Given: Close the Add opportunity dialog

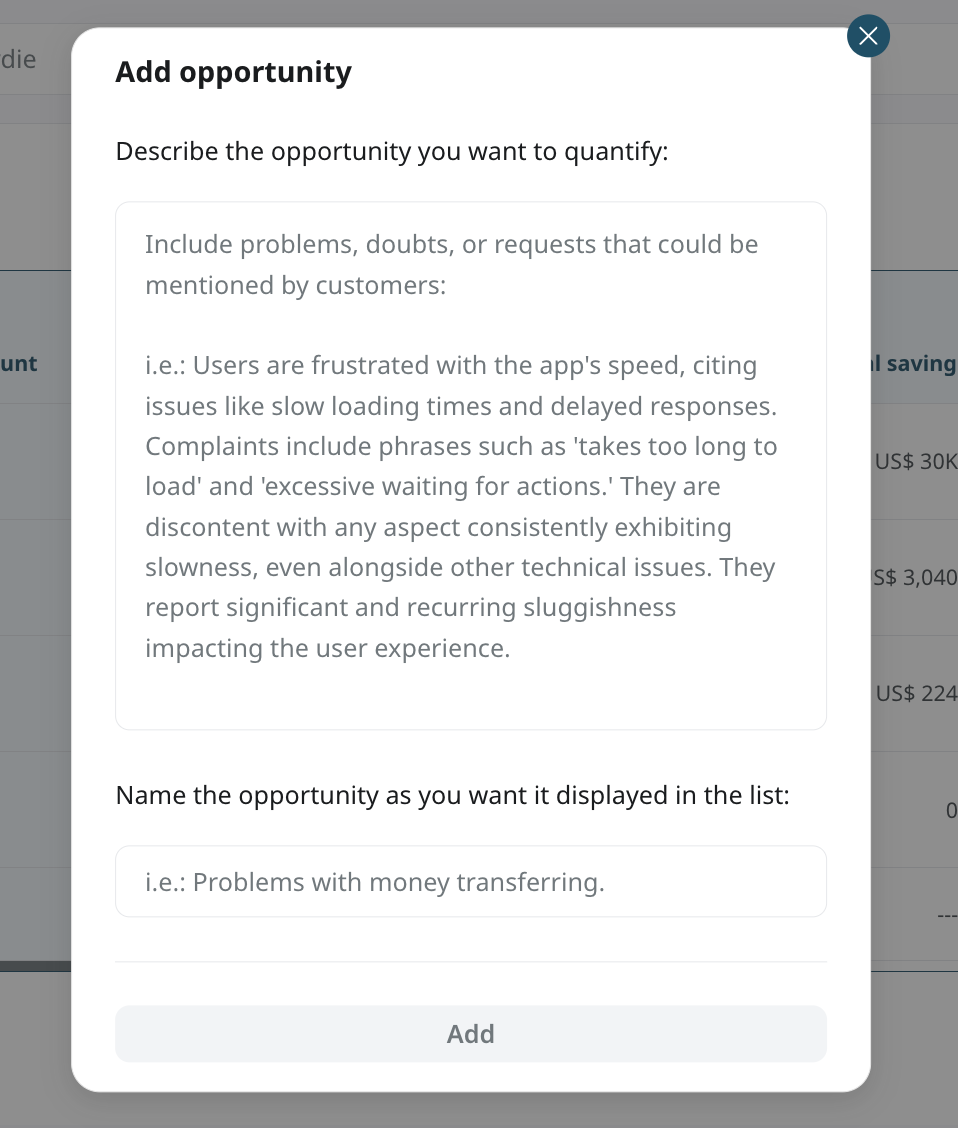Looking at the screenshot, I should [868, 37].
